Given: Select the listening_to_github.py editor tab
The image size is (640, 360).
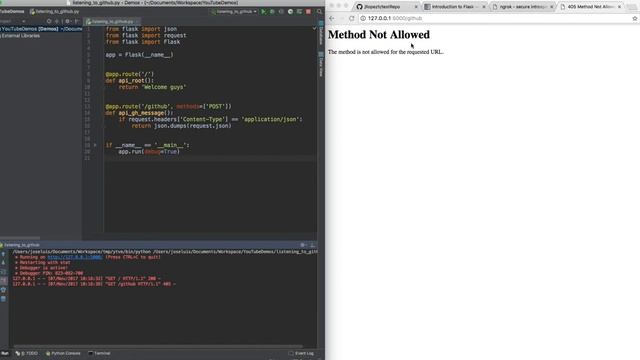Looking at the screenshot, I should tap(111, 21).
